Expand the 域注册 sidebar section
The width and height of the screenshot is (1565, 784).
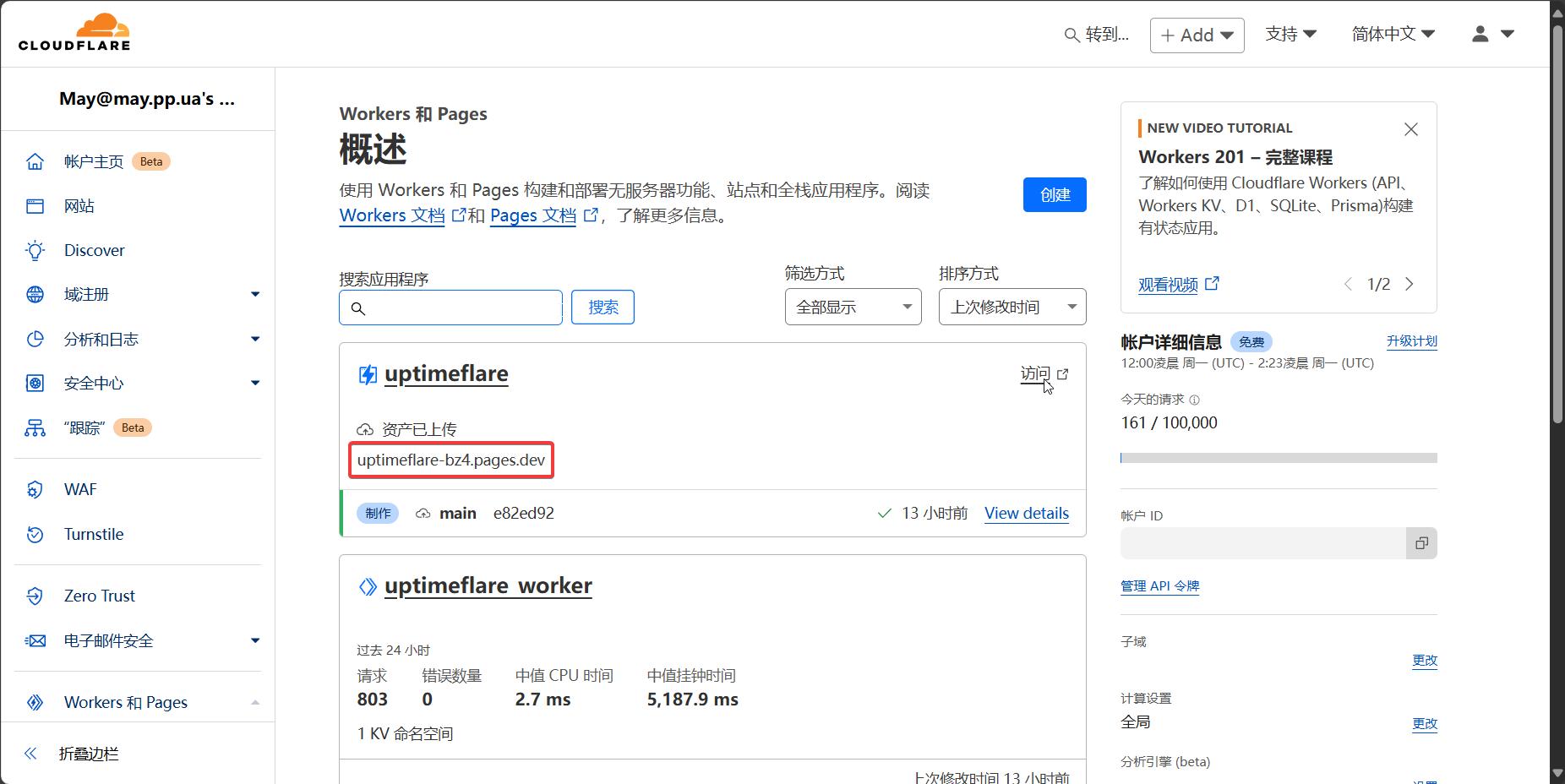(x=255, y=294)
